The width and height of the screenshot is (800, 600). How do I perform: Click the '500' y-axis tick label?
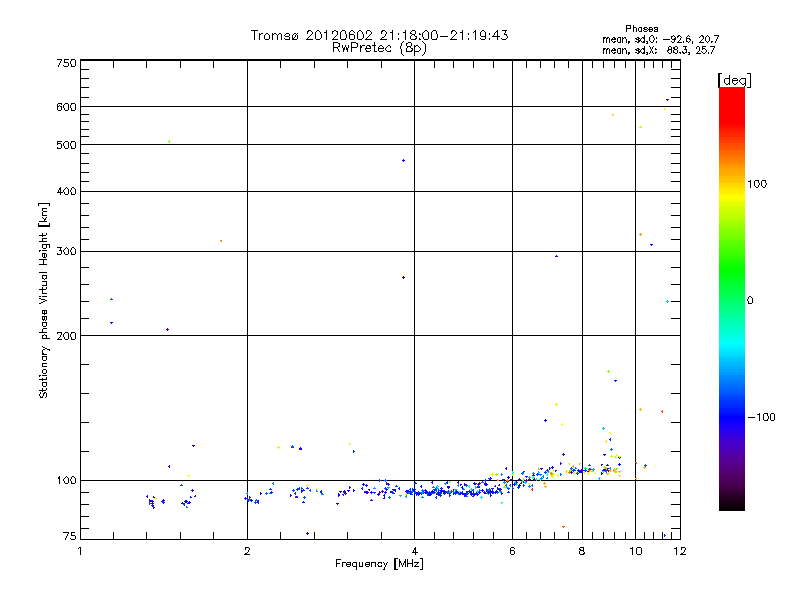tap(67, 145)
